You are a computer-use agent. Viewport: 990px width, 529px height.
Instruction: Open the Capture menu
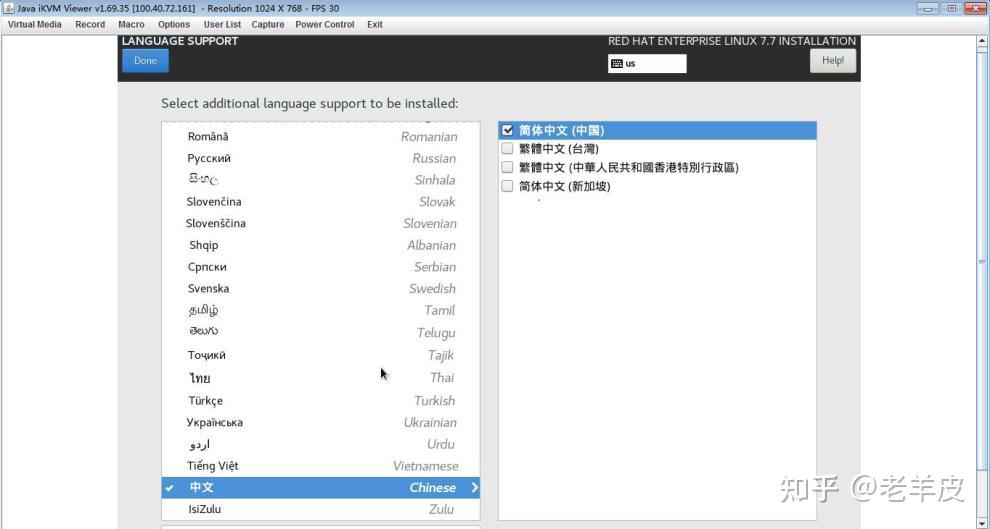pos(268,25)
